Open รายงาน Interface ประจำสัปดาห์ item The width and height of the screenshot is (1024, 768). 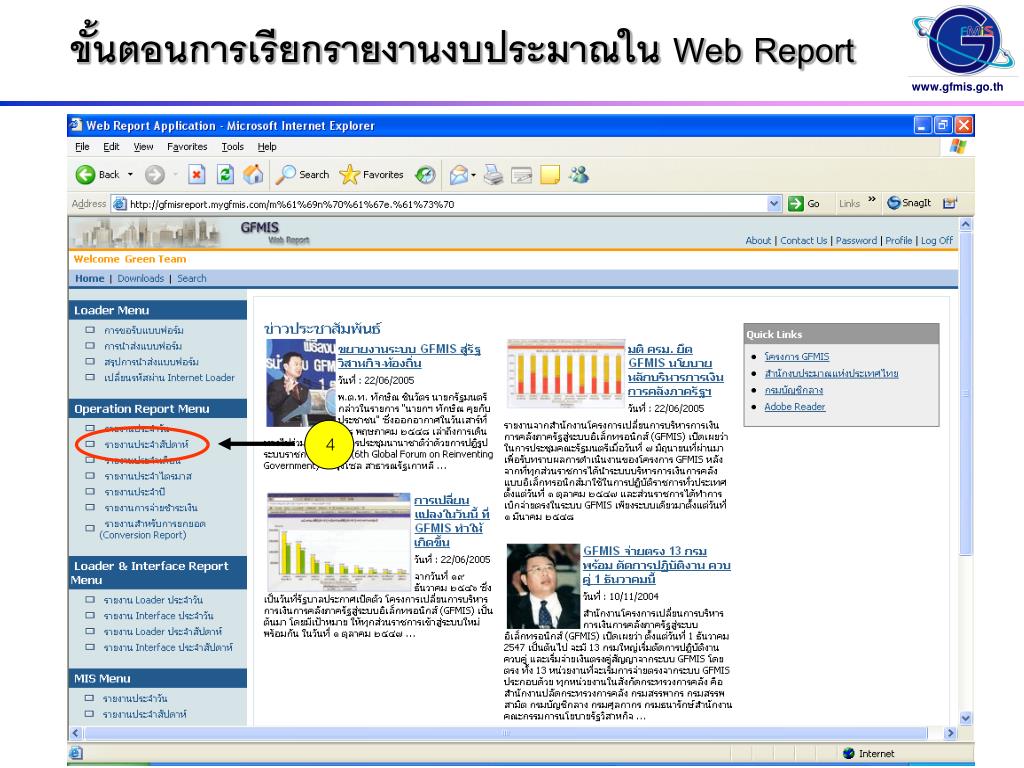pyautogui.click(x=168, y=647)
